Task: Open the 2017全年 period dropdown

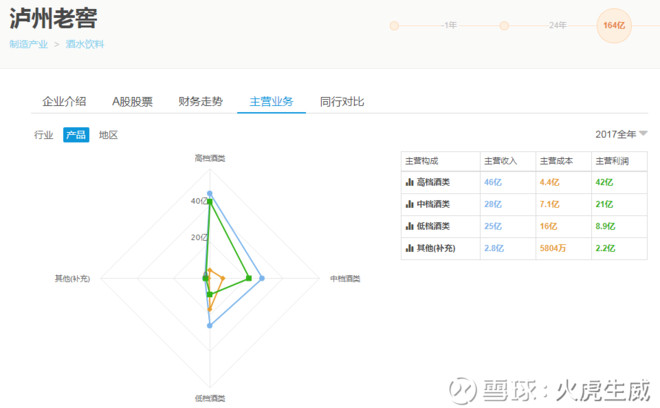Action: coord(621,134)
